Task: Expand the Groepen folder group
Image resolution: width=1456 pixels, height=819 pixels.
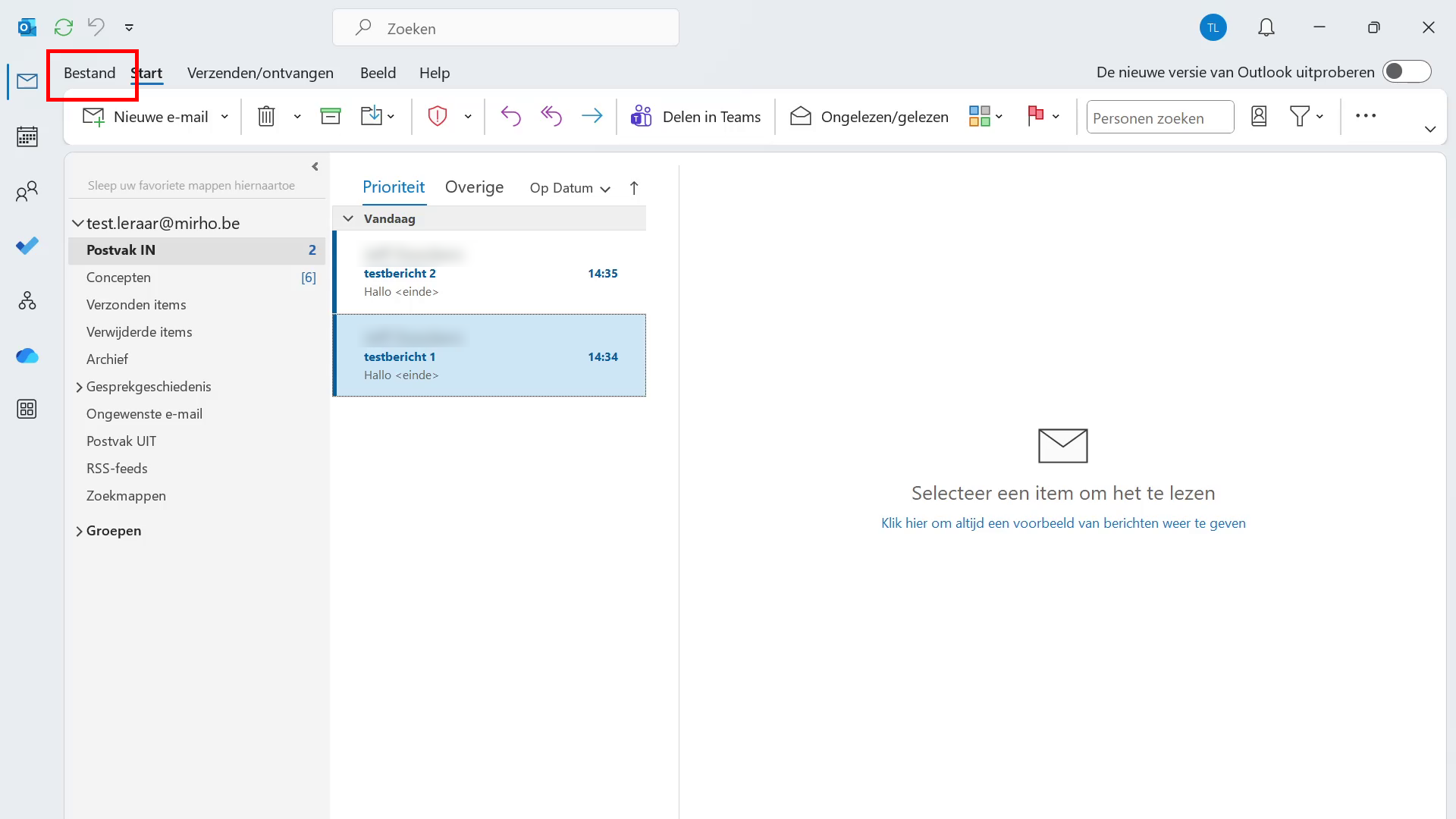Action: pos(79,531)
